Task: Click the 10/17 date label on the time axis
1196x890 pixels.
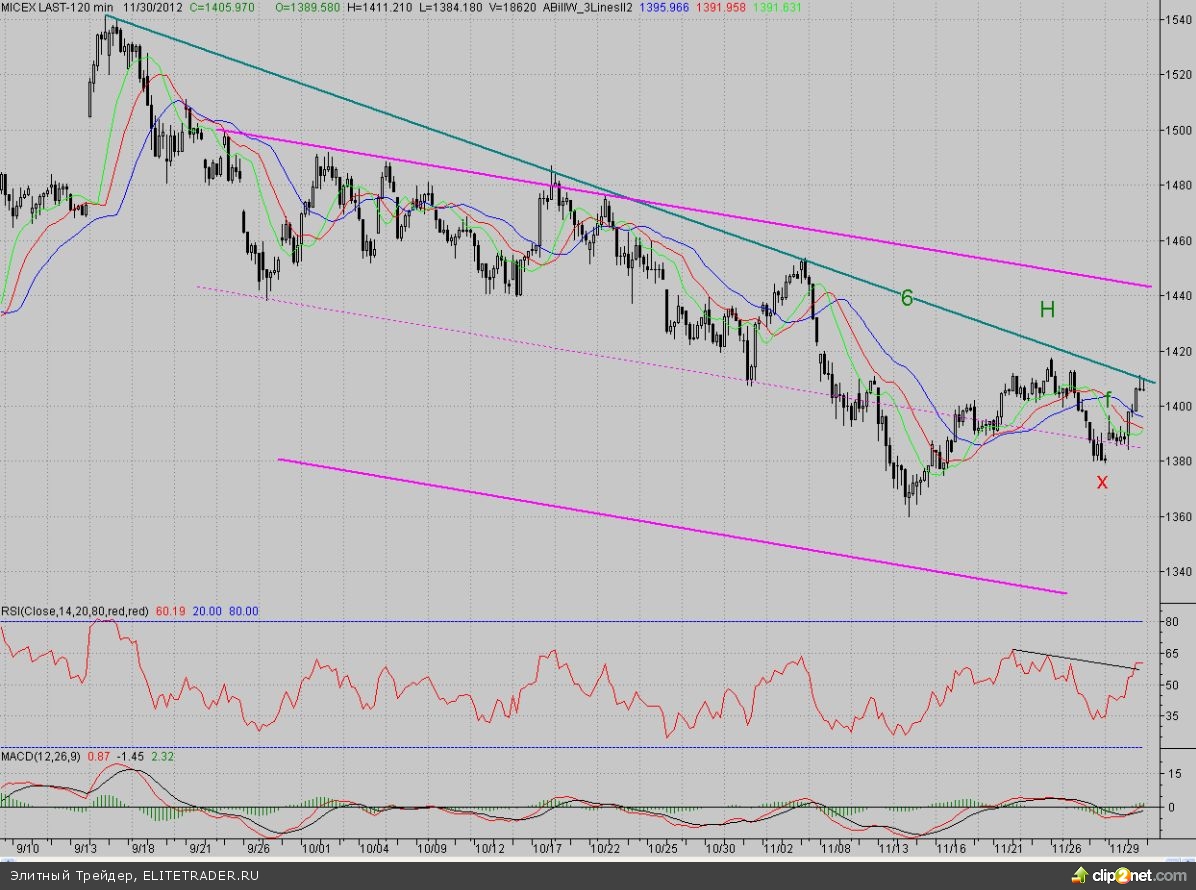Action: coord(546,847)
